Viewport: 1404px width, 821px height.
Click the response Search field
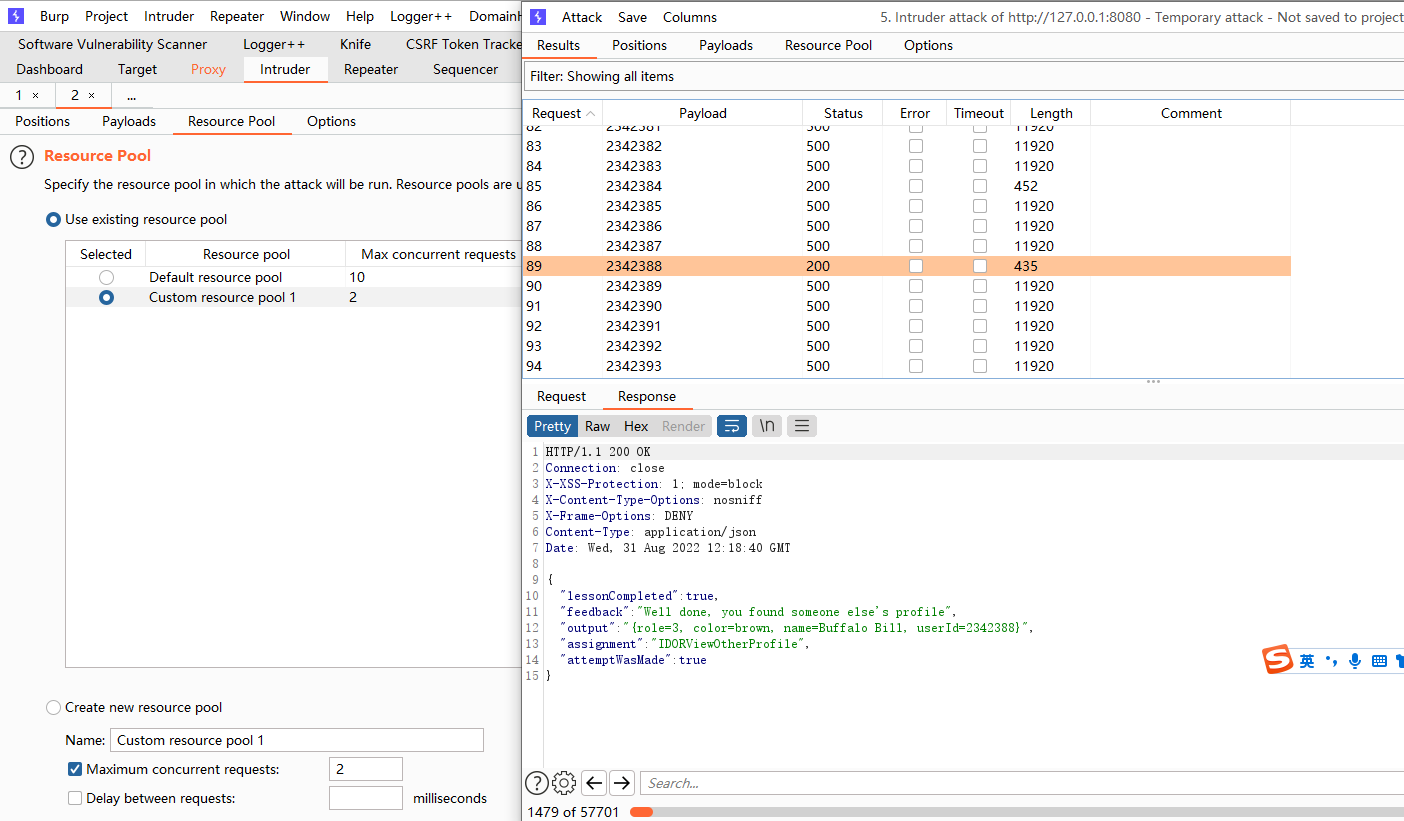click(1022, 783)
